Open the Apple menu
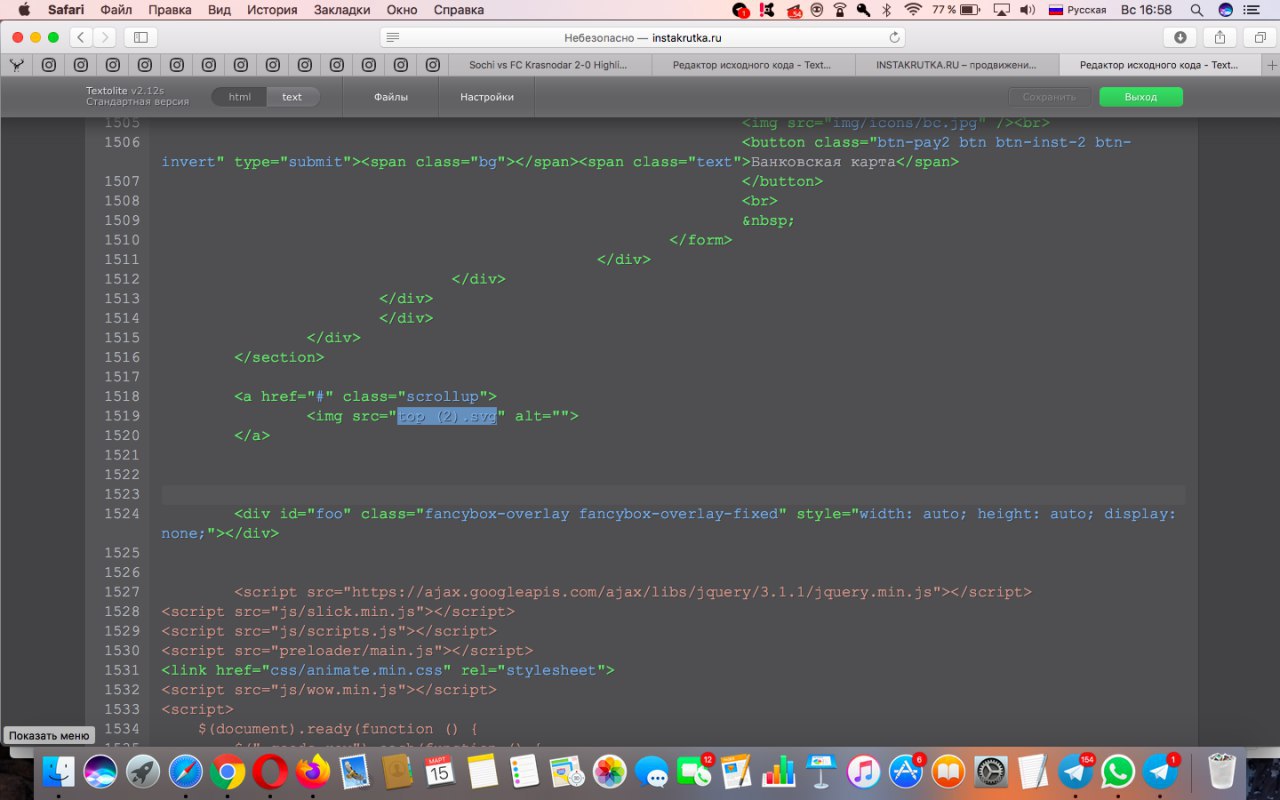The image size is (1280, 800). click(x=24, y=10)
